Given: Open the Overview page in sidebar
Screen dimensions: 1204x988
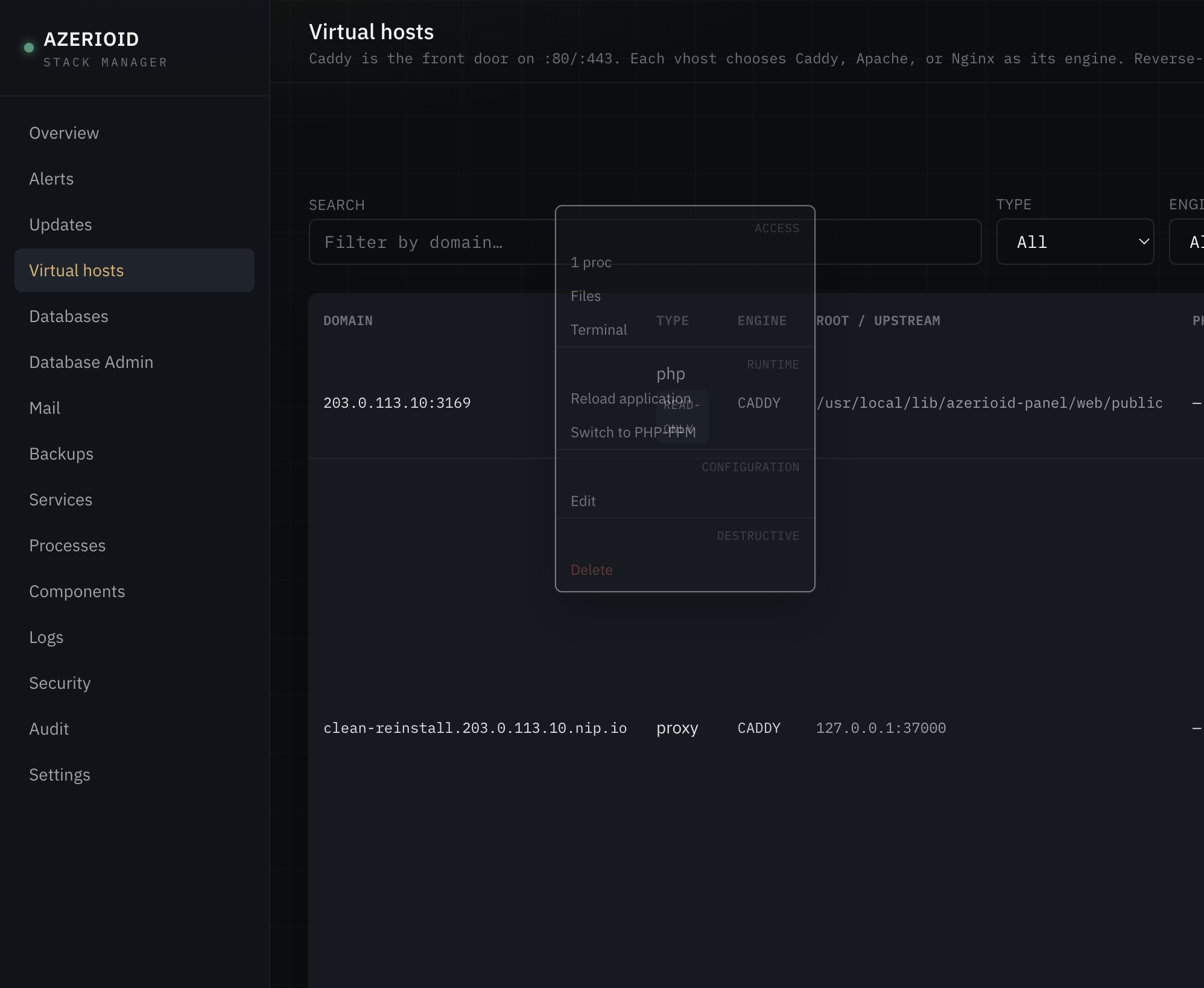Looking at the screenshot, I should point(135,133).
